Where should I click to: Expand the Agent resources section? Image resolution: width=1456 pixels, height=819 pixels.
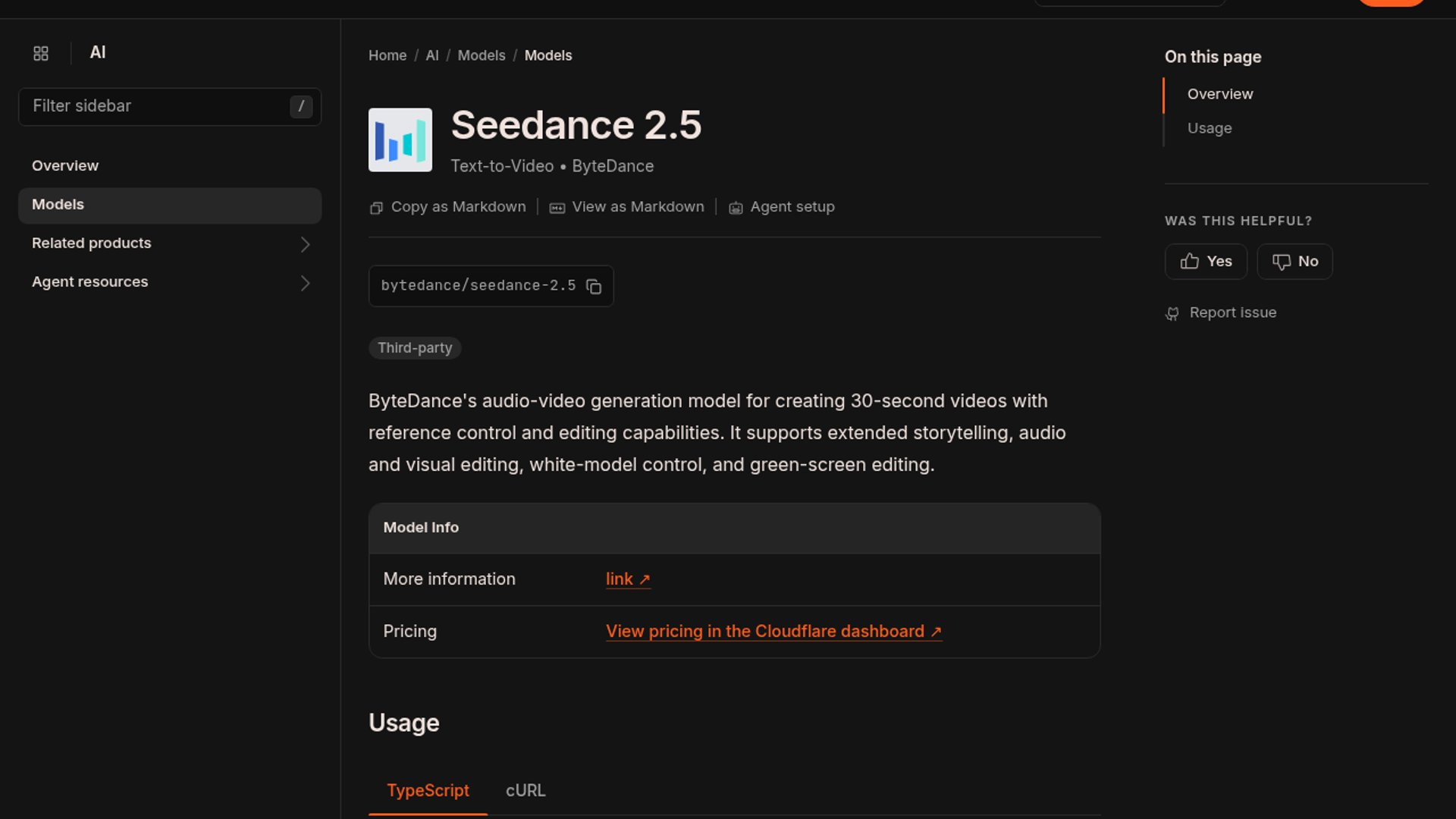(170, 282)
